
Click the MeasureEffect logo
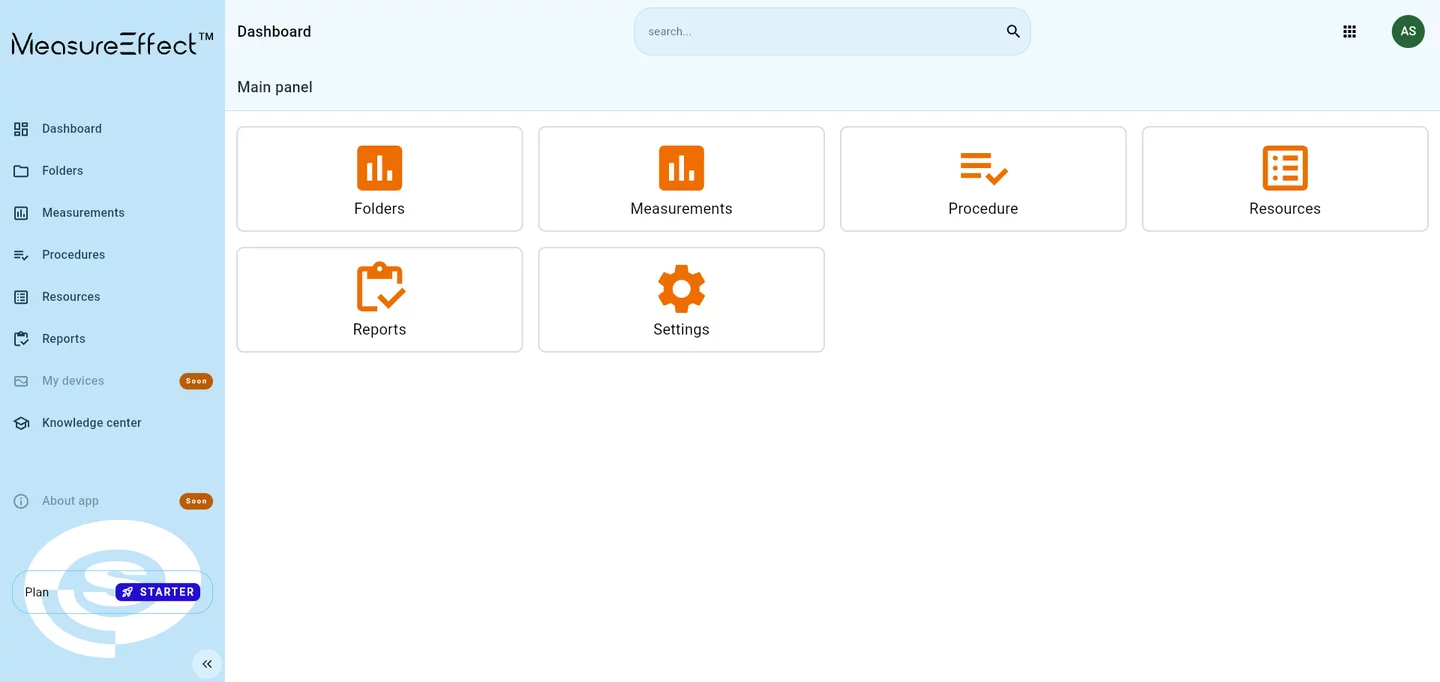pyautogui.click(x=112, y=43)
